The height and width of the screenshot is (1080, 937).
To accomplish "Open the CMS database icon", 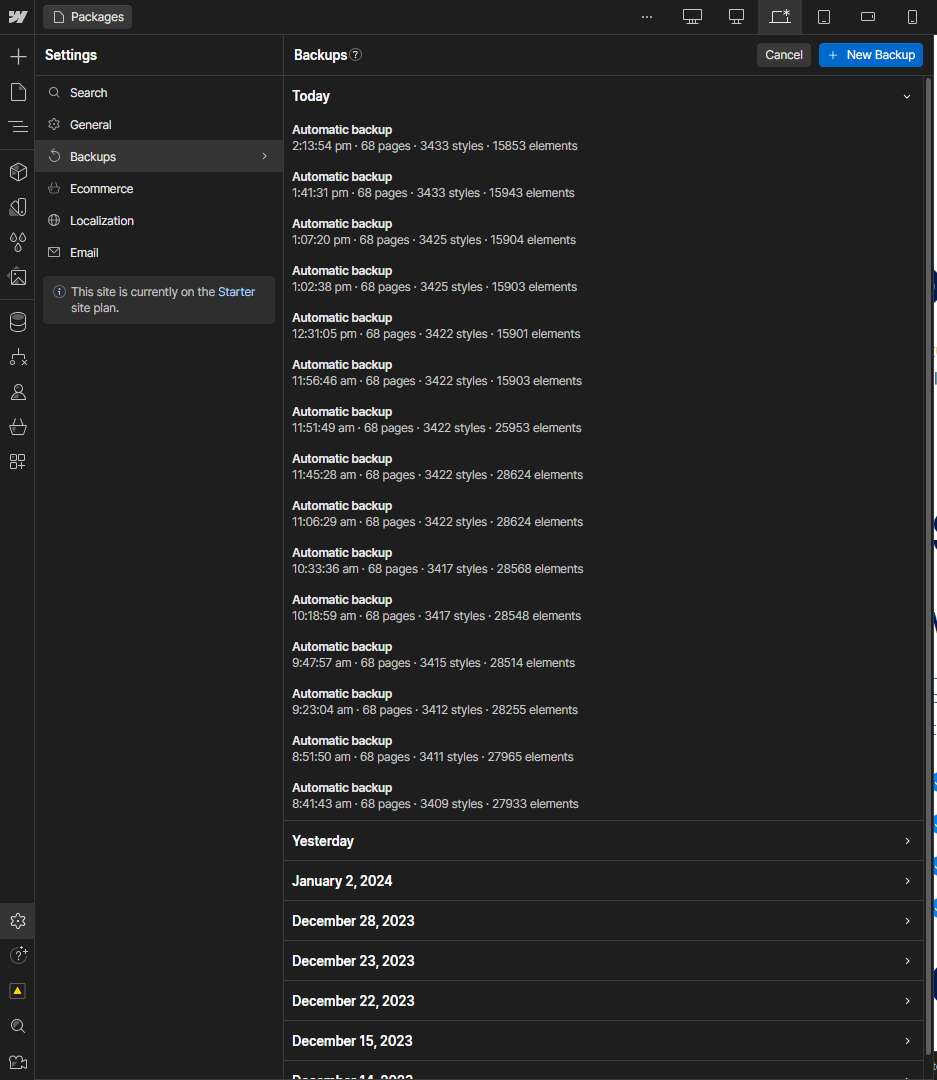I will click(x=18, y=322).
